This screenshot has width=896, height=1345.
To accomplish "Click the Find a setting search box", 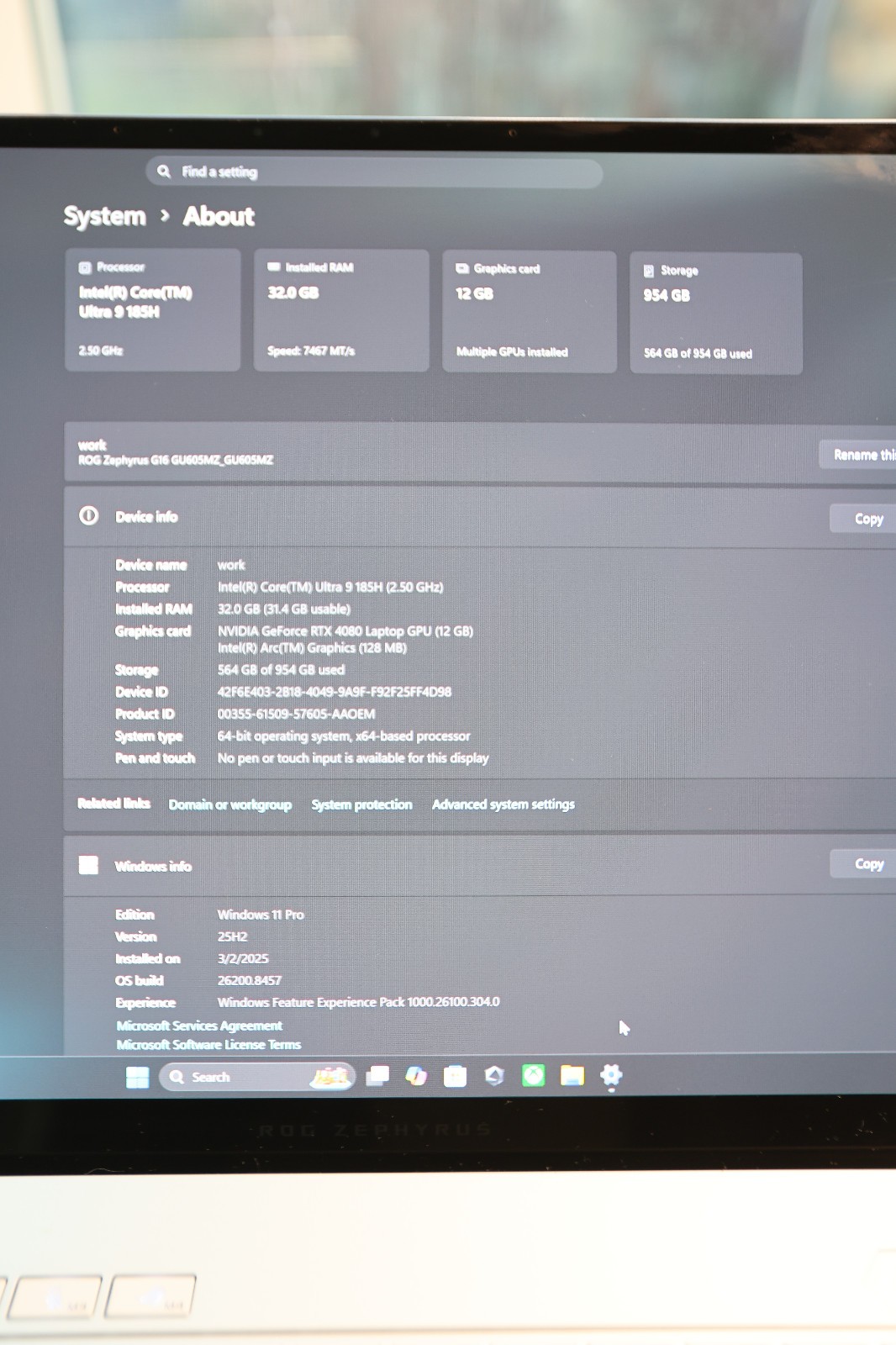I will [x=374, y=172].
